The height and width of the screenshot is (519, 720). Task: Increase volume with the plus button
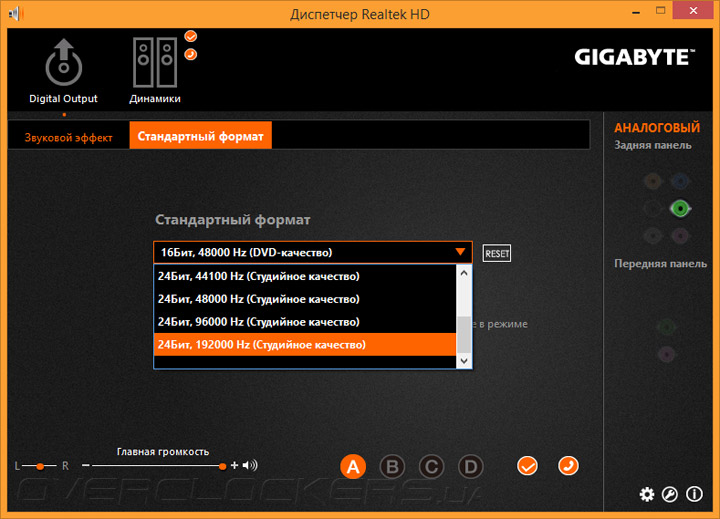(x=234, y=465)
